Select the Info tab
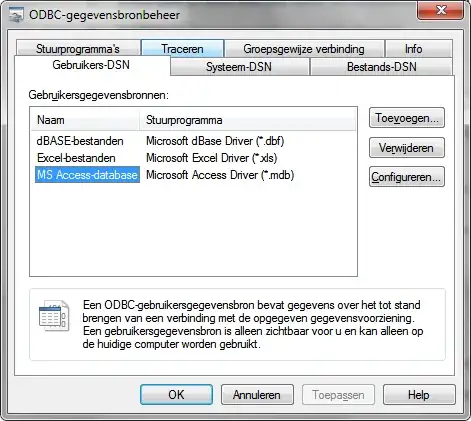 tap(419, 49)
